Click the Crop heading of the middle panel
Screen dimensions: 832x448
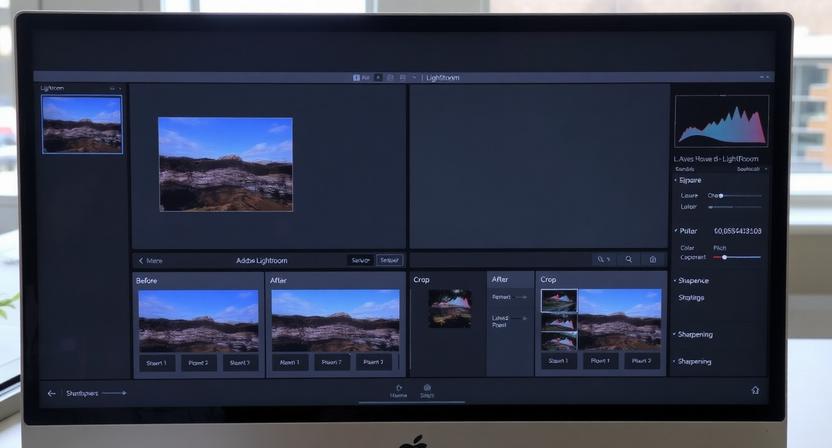click(x=421, y=280)
